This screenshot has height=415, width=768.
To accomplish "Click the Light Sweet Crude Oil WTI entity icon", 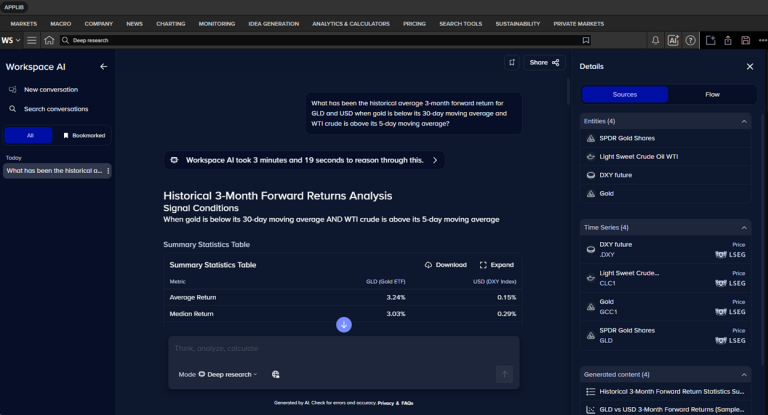I will [591, 157].
